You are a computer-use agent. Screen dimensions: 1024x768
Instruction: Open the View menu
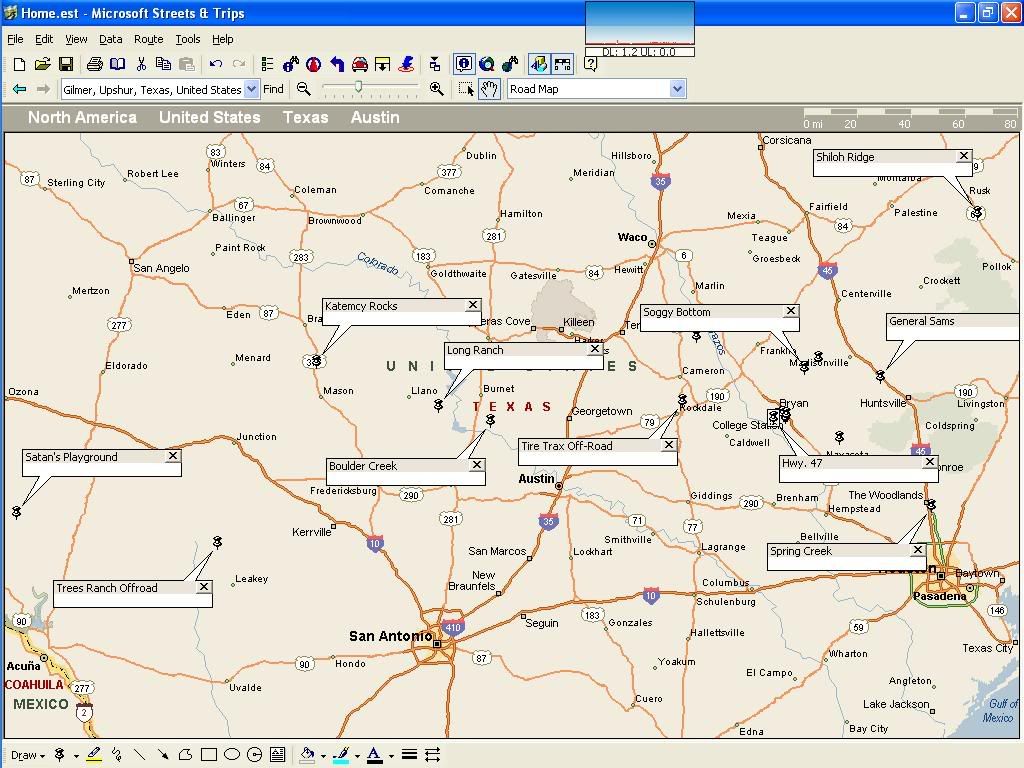pos(76,39)
